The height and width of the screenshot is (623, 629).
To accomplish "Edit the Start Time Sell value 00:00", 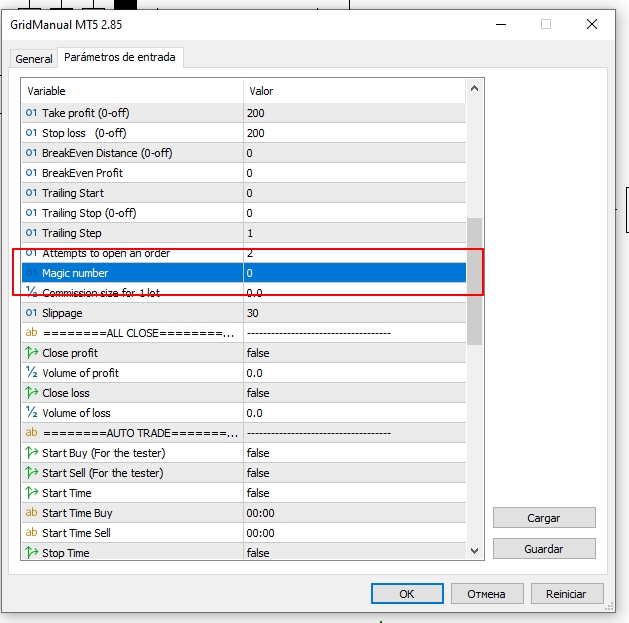I will (355, 533).
